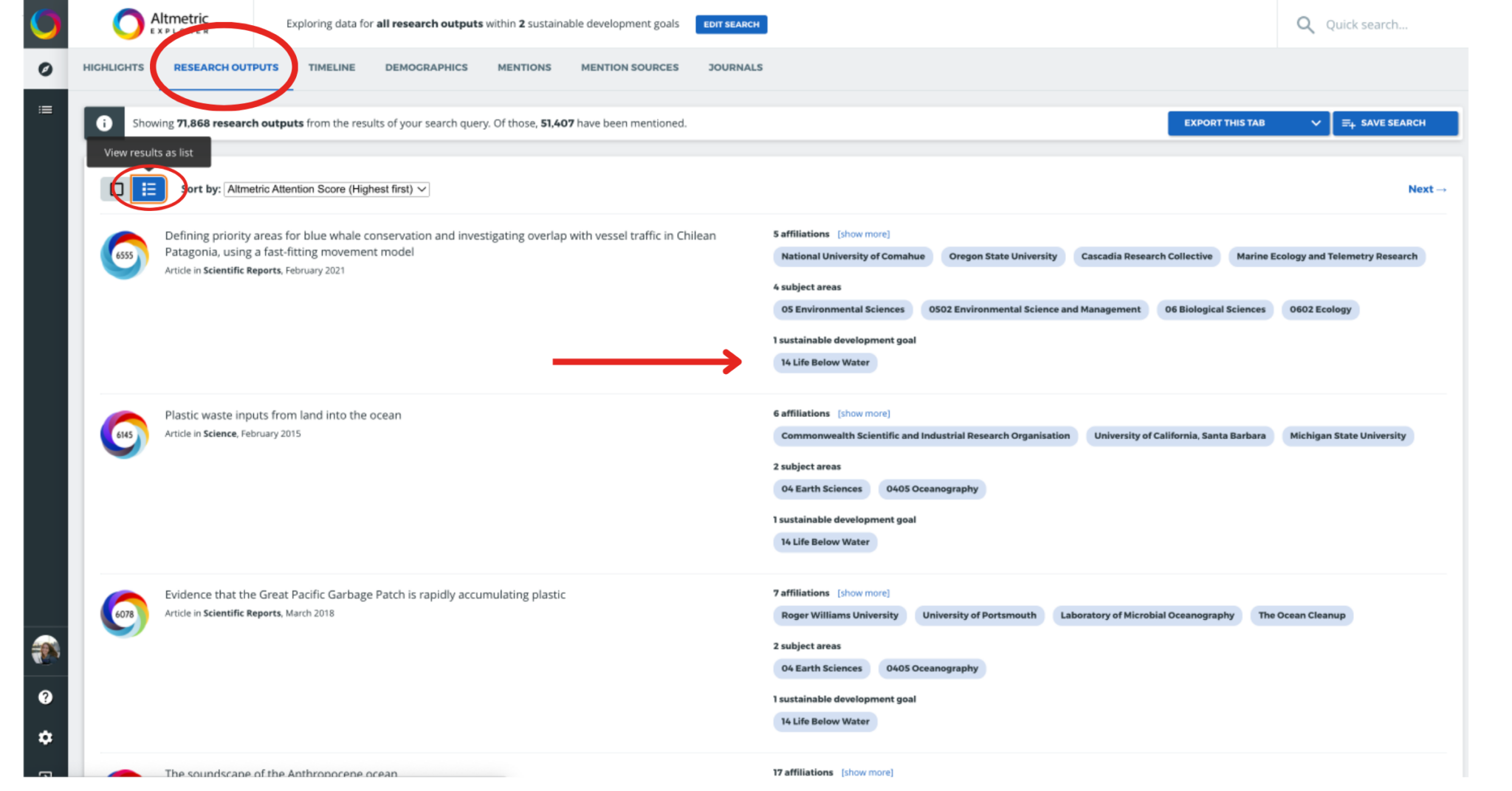This screenshot has height=791, width=1512.
Task: Click 'show more' for 5 affiliations
Action: tap(863, 234)
